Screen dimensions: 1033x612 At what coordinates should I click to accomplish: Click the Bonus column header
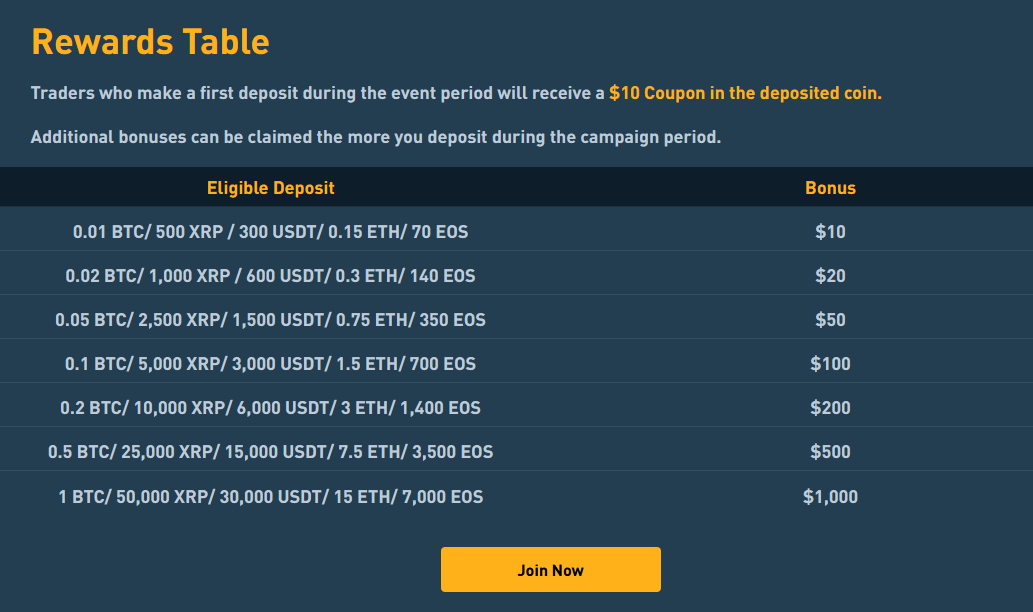830,188
